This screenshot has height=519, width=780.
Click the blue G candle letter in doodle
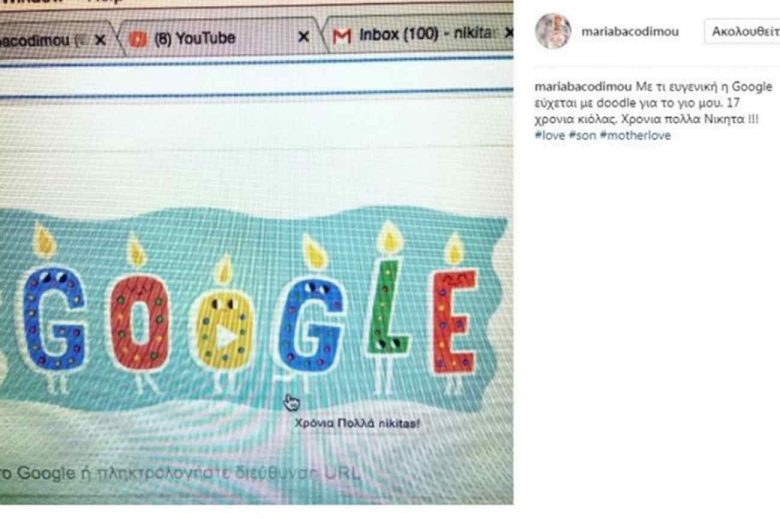click(54, 318)
